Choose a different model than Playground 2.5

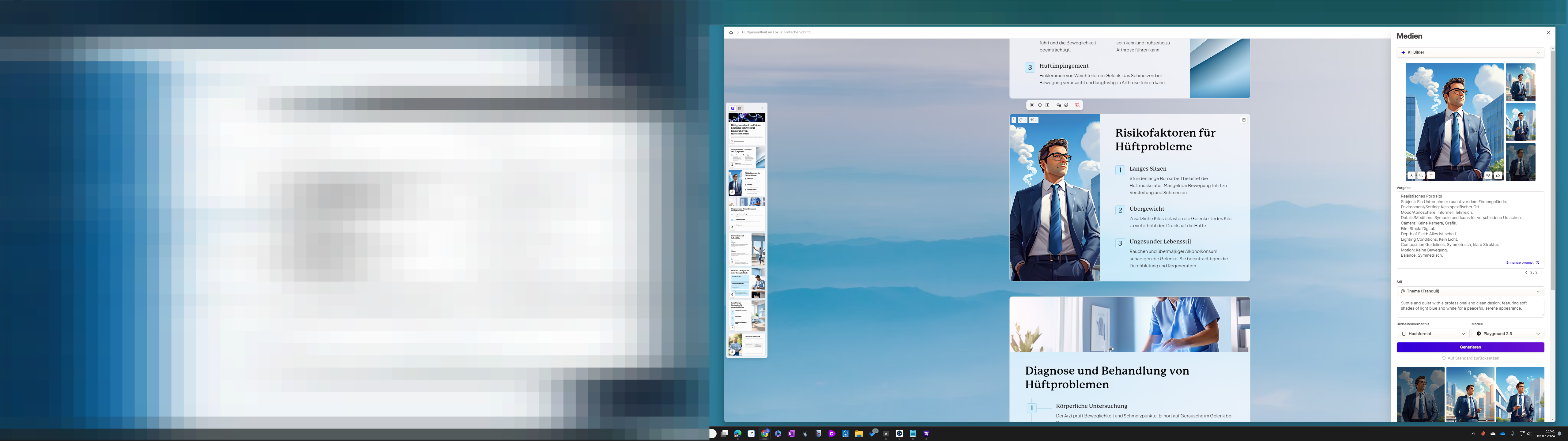coord(1508,334)
